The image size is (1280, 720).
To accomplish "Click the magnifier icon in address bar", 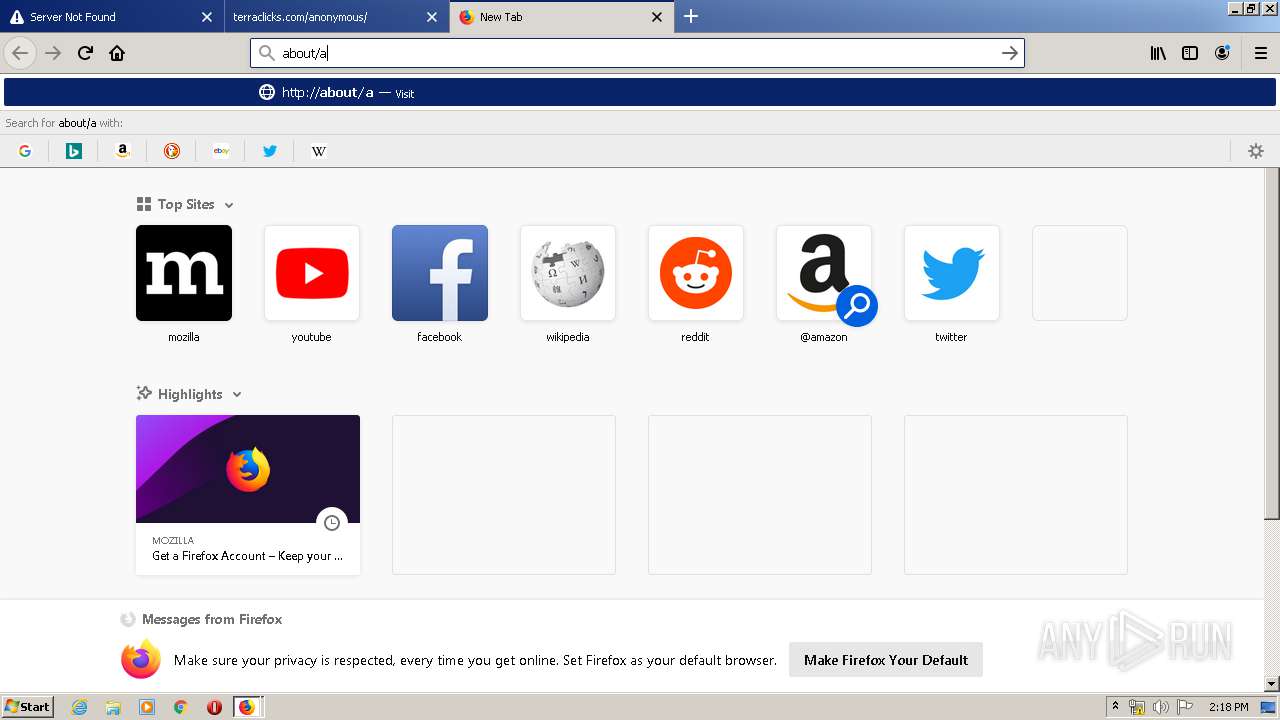I will [x=266, y=53].
